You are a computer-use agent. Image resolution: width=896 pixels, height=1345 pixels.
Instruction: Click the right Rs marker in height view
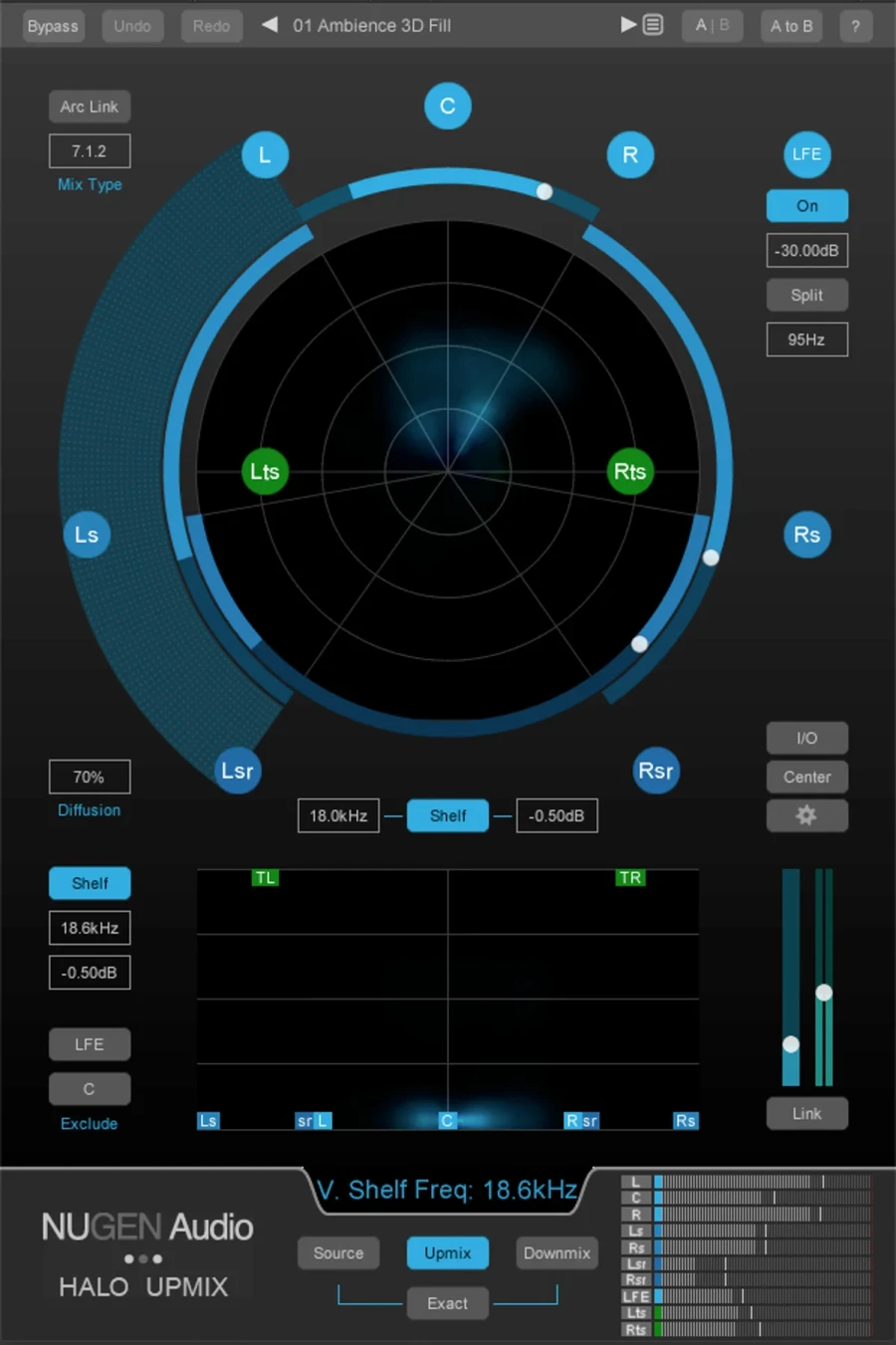tap(686, 1120)
